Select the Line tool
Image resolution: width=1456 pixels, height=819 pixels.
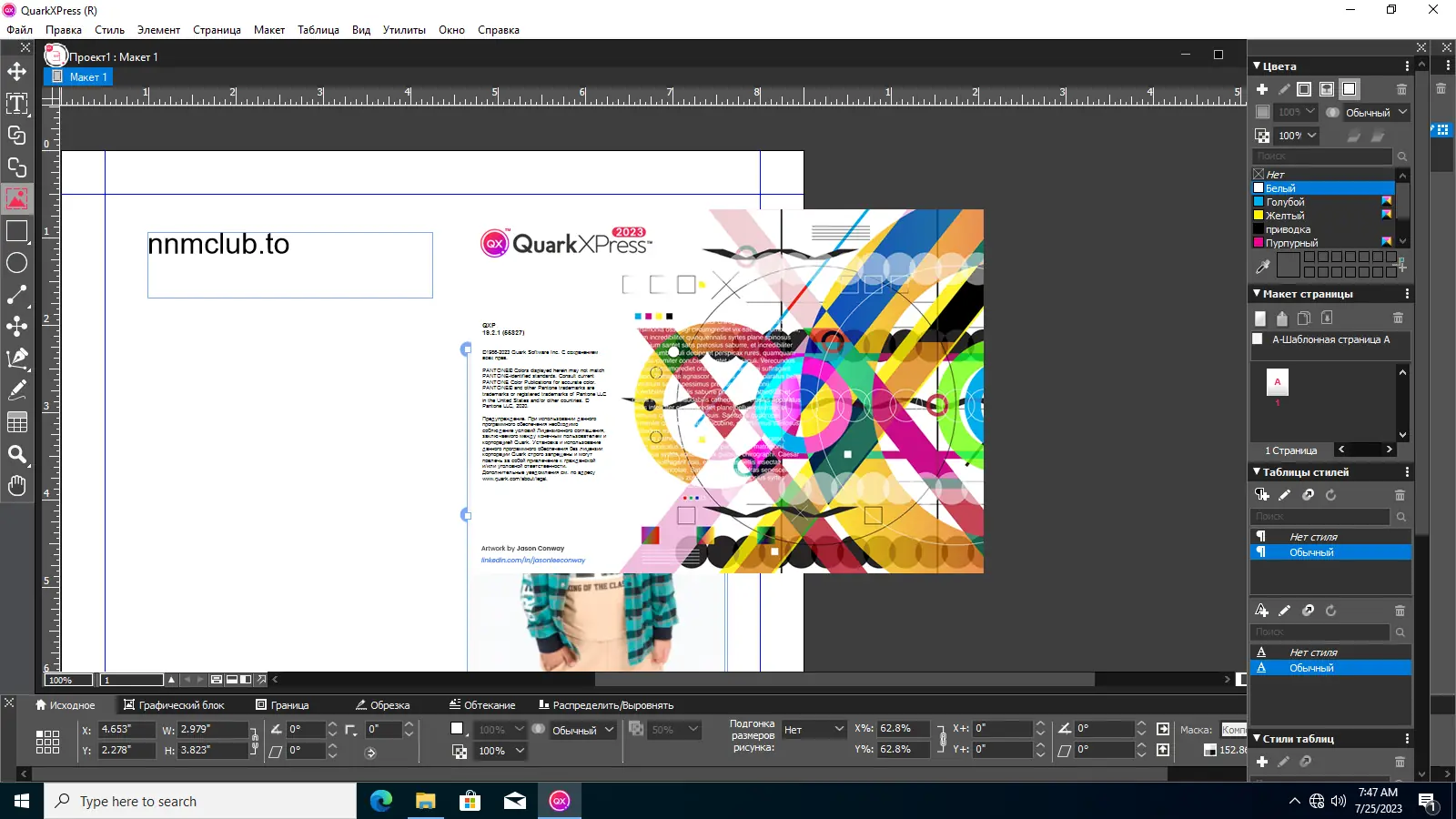(16, 295)
